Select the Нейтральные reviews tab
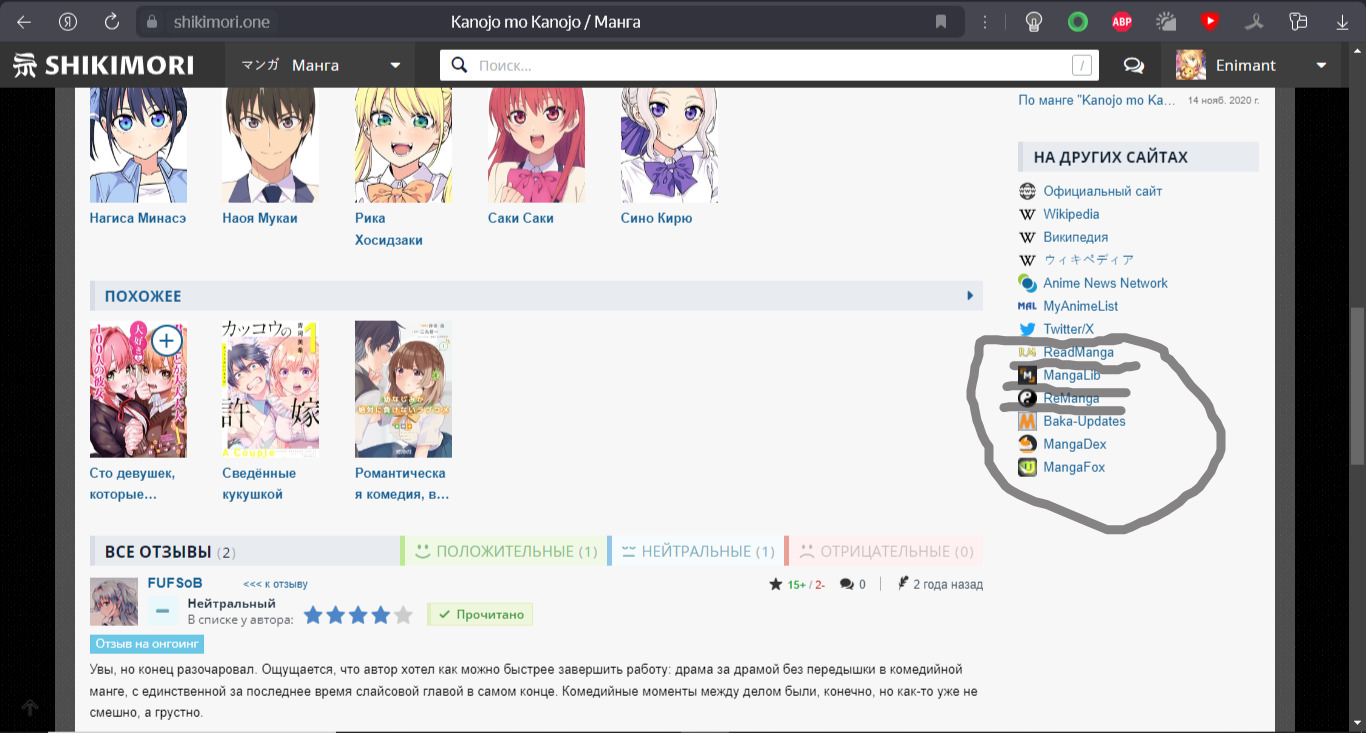The width and height of the screenshot is (1366, 733). (697, 551)
